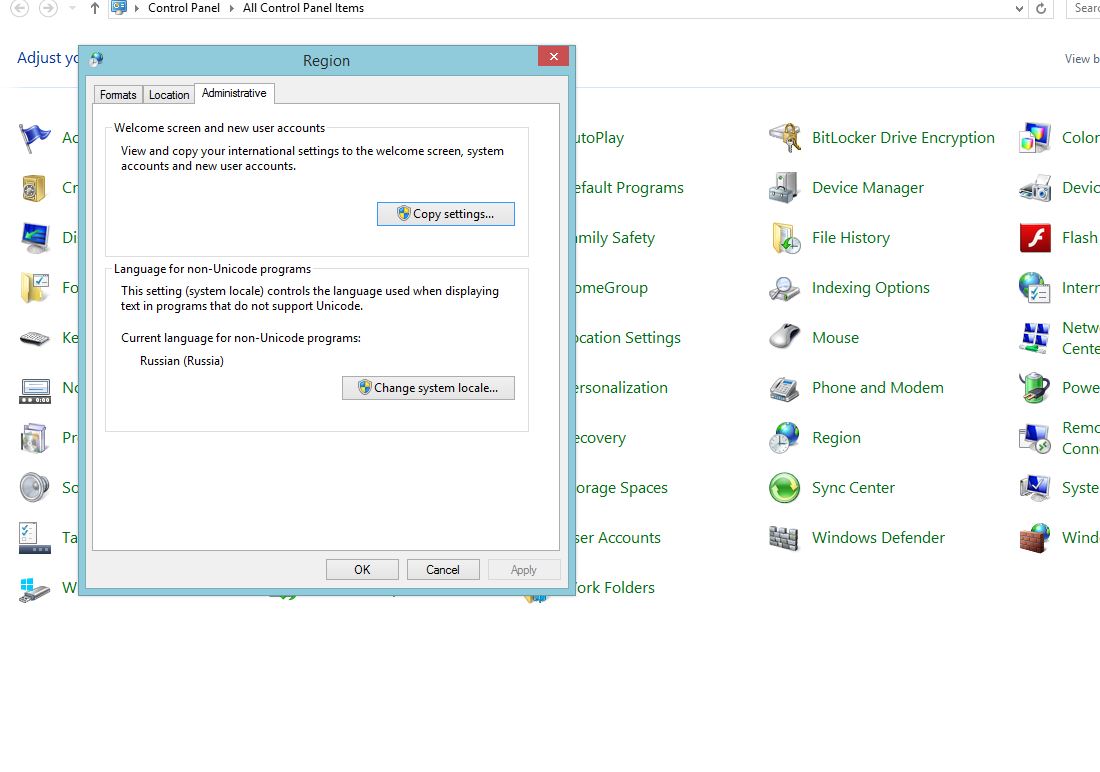1100x772 pixels.
Task: Open the Folder Options icon
Action: click(34, 288)
